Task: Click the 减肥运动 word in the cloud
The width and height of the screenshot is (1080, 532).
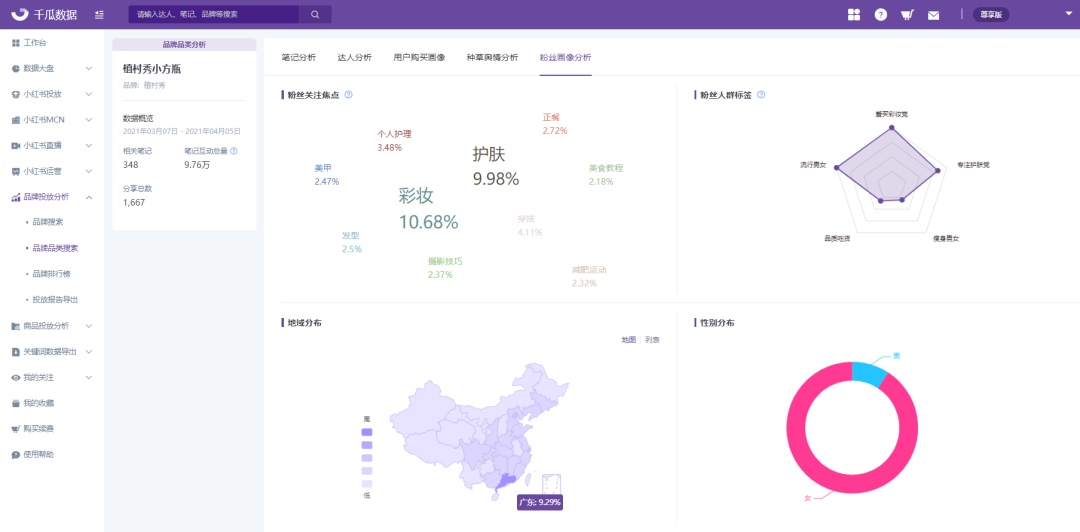Action: coord(589,269)
